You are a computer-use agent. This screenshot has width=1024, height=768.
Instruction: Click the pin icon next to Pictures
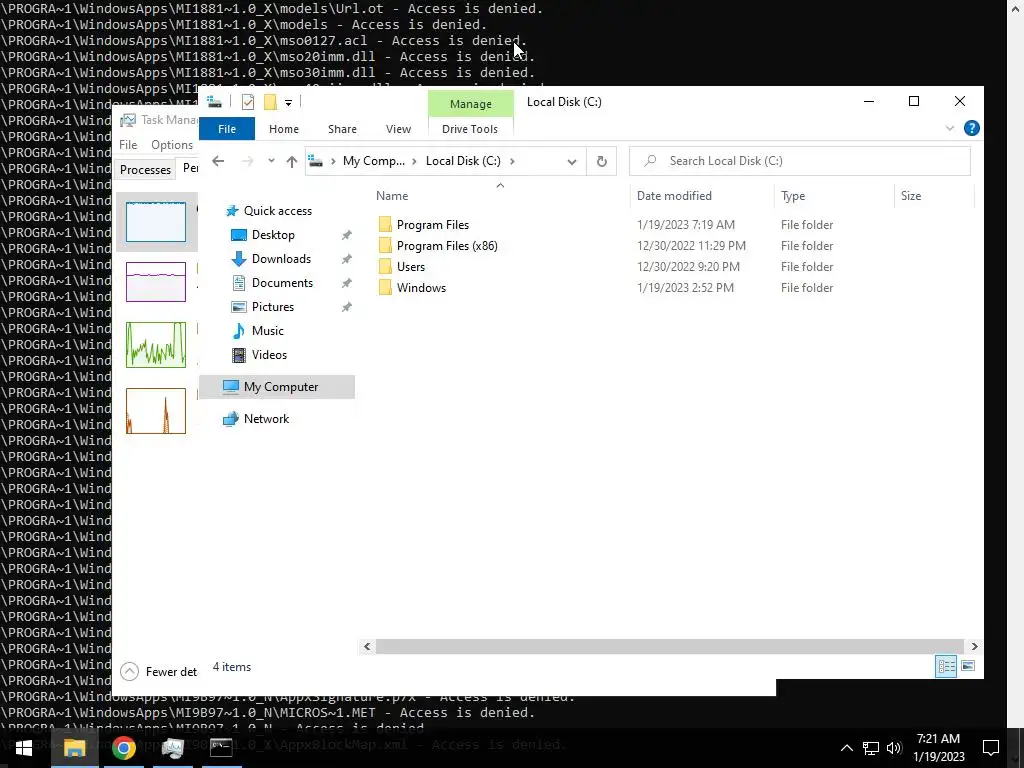tap(347, 307)
